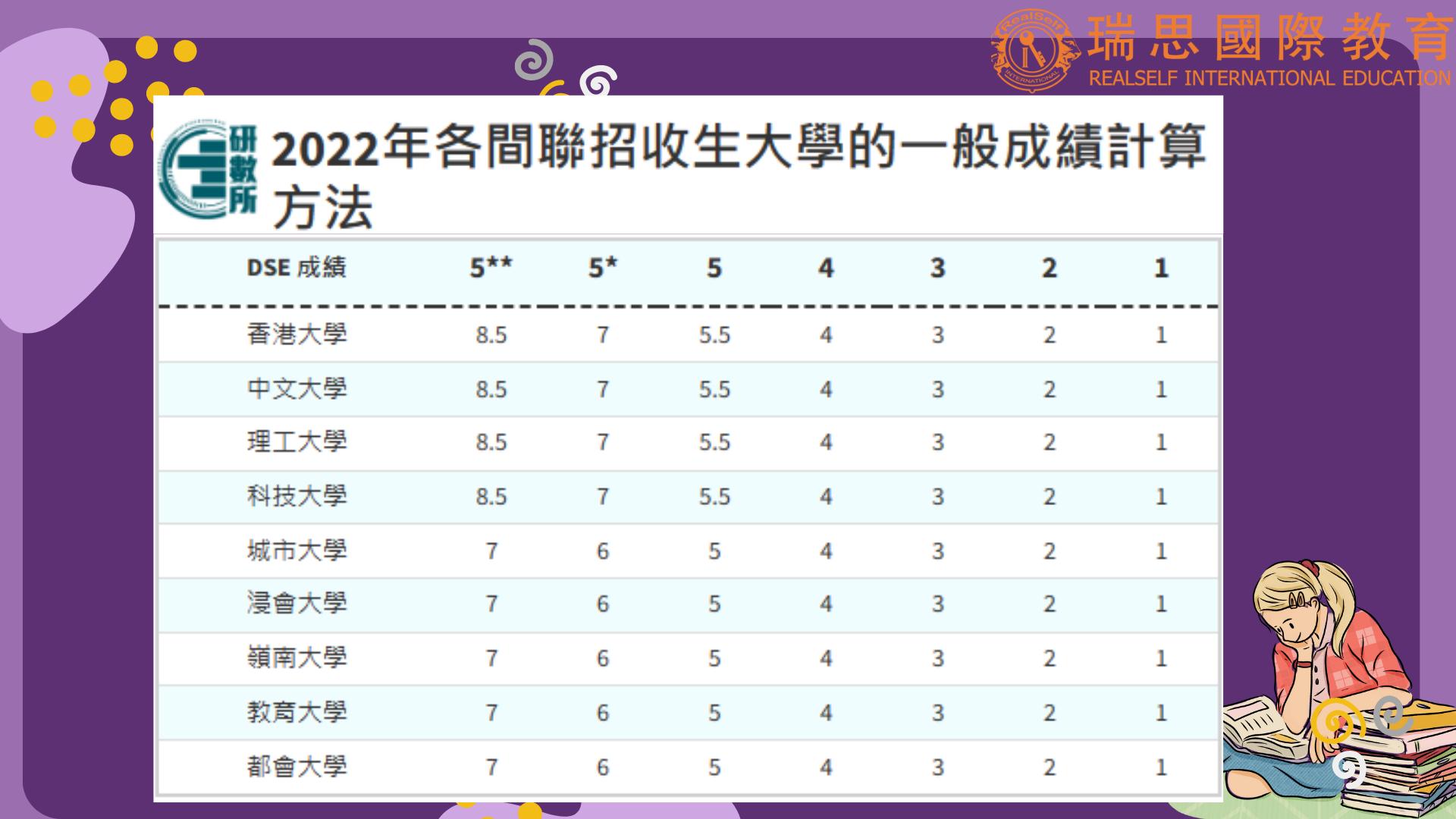This screenshot has width=1456, height=819.
Task: Click the 5** value 7 for 教育大學
Action: [x=491, y=714]
